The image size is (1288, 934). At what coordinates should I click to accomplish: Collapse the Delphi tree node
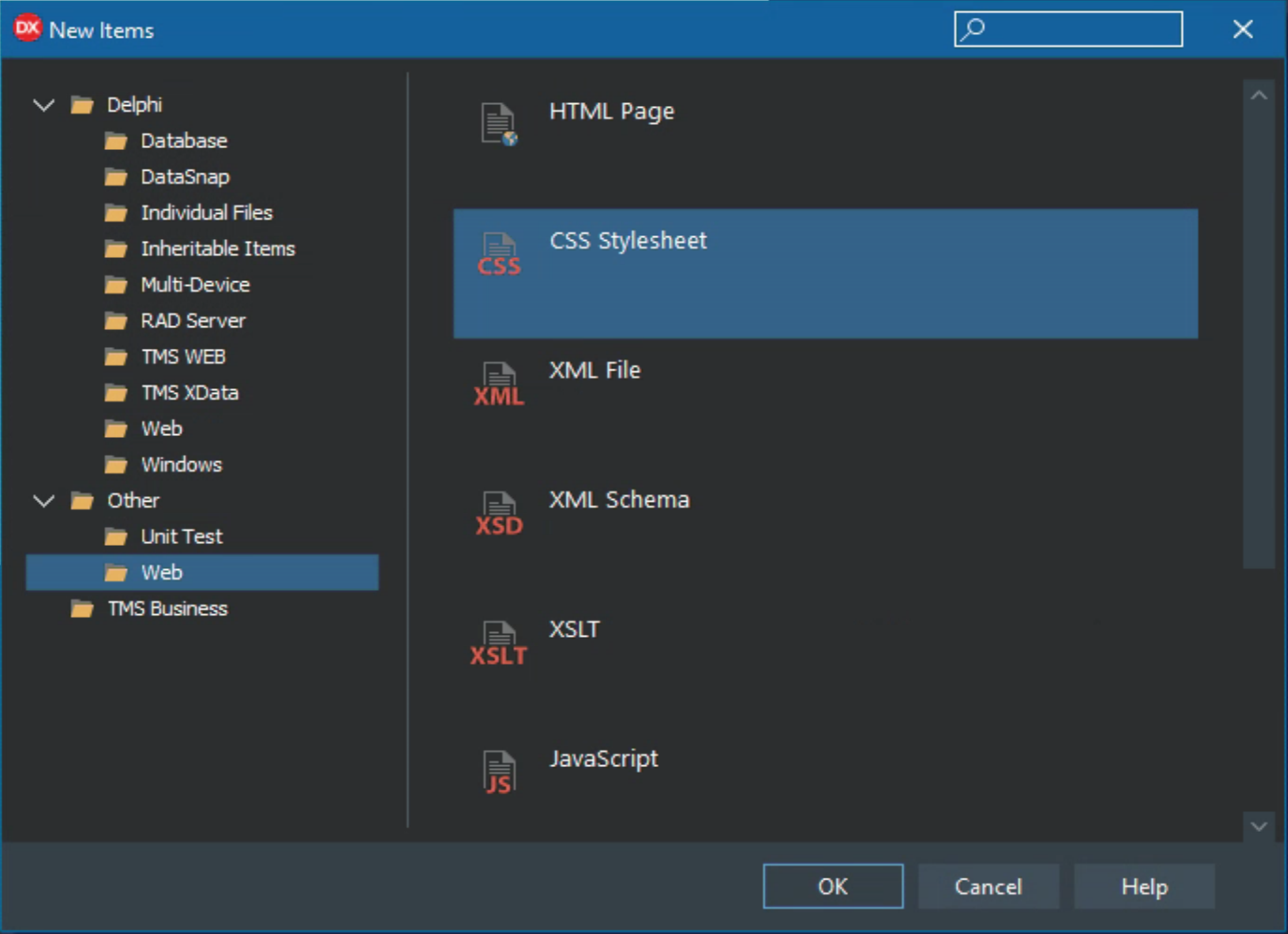point(44,105)
